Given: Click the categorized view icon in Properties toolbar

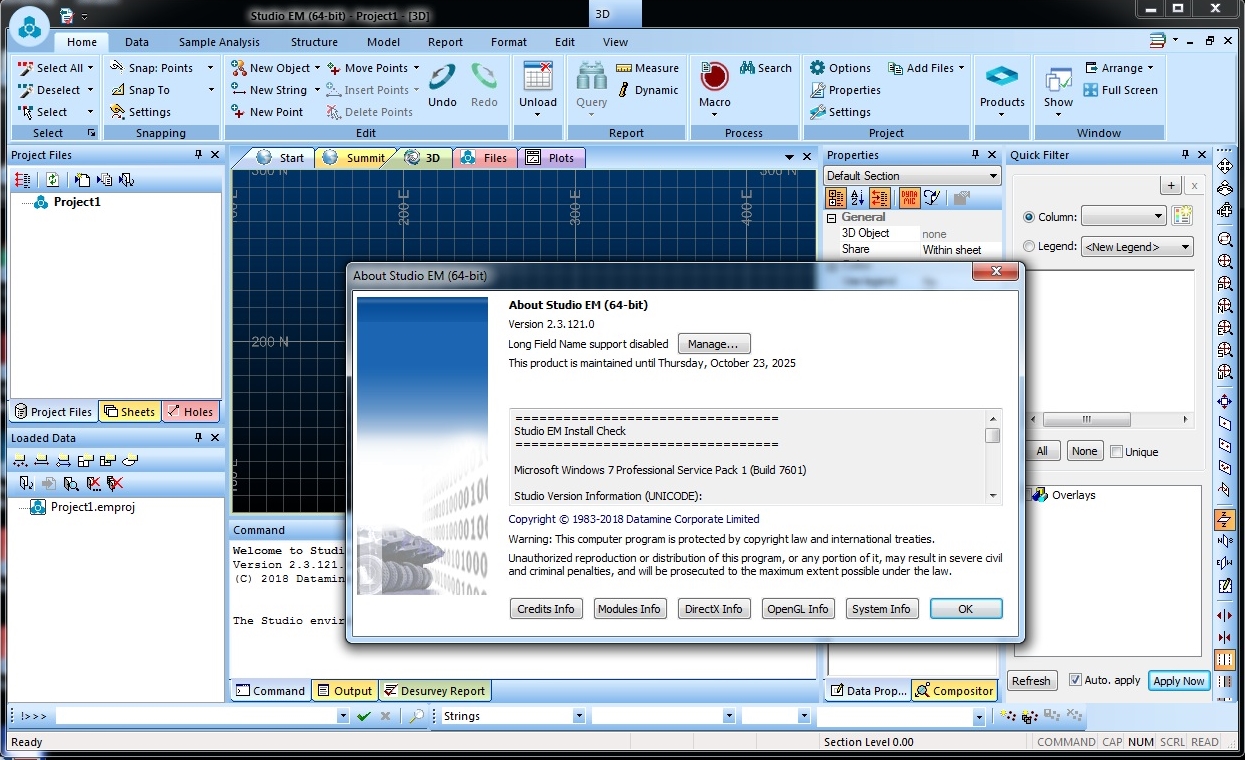Looking at the screenshot, I should pyautogui.click(x=836, y=198).
